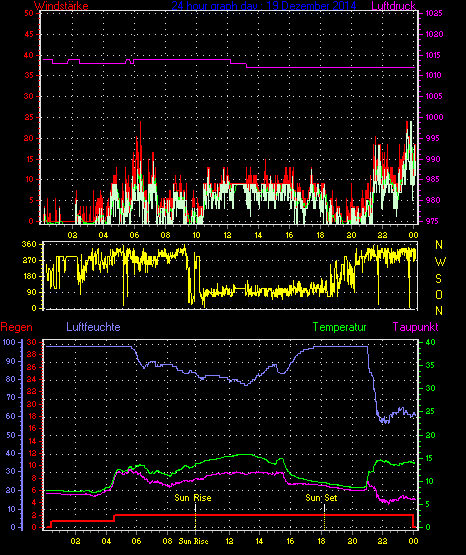The image size is (466, 555).
Task: Click the 24 hour graph date title
Action: point(264,6)
